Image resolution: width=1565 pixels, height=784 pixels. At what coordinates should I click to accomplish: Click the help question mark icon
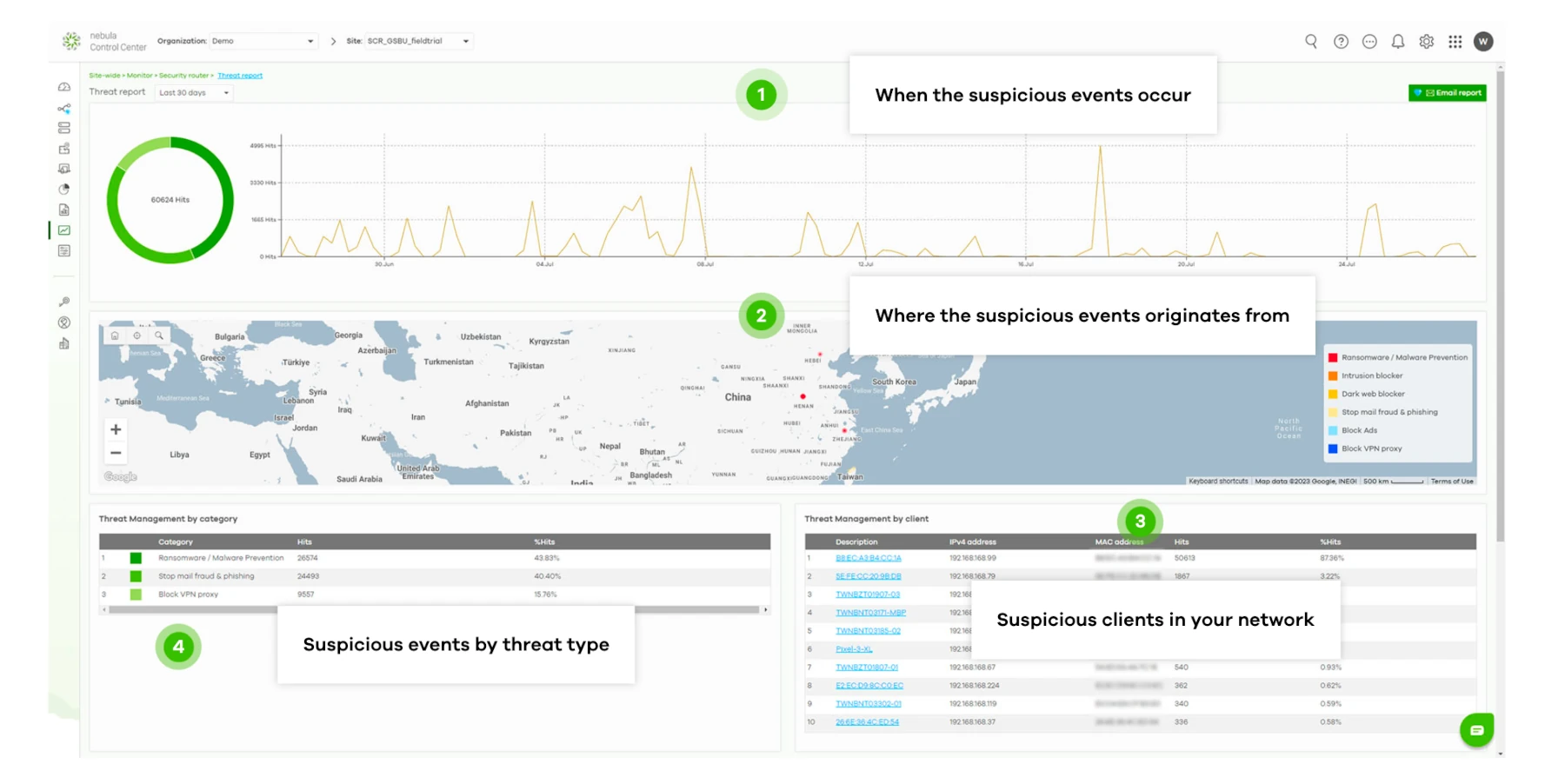pos(1341,42)
